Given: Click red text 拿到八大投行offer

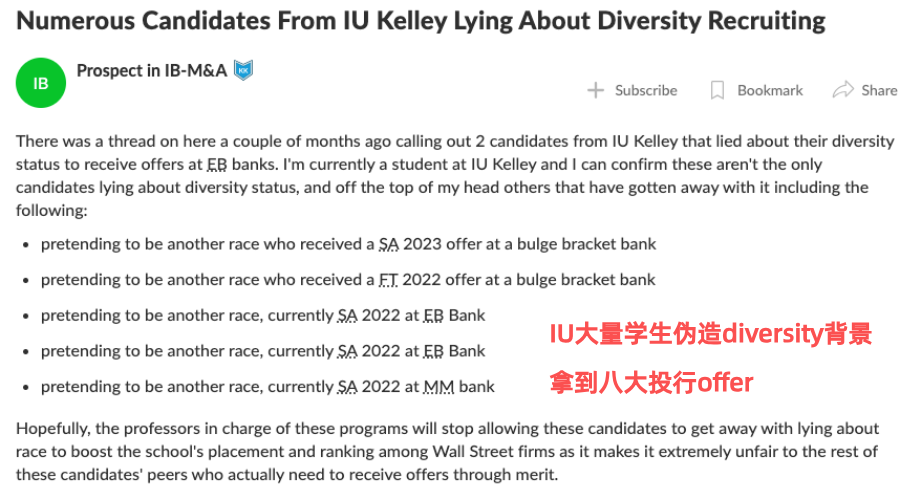Looking at the screenshot, I should coord(651,382).
